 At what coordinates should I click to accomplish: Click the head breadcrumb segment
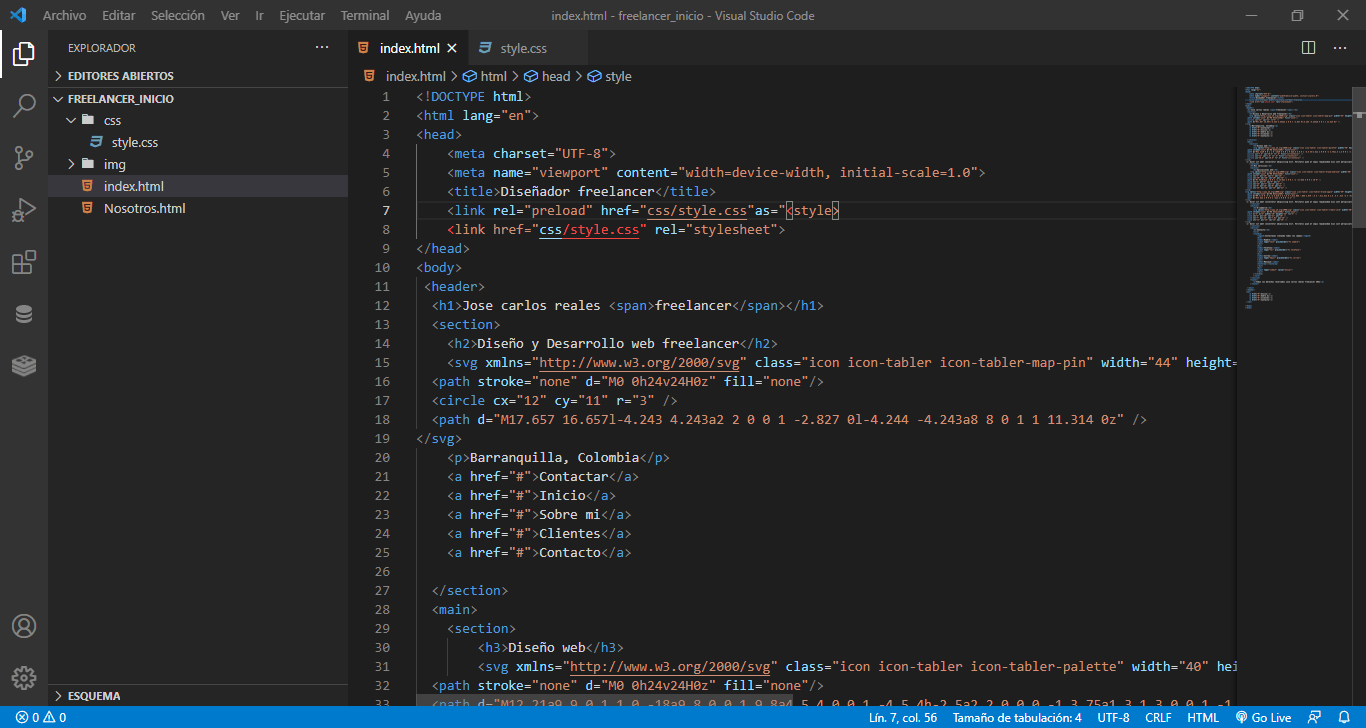[548, 76]
